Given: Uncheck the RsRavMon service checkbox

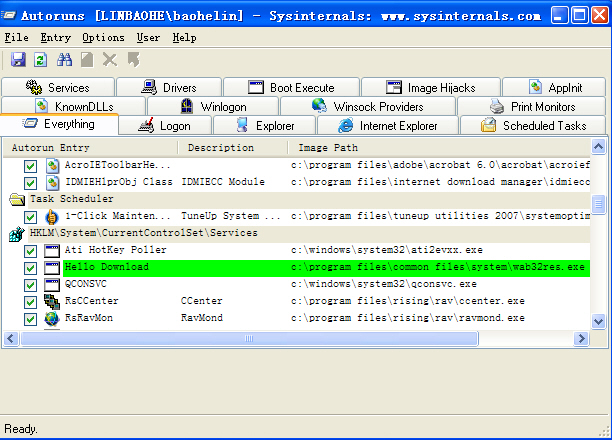Looking at the screenshot, I should [x=30, y=319].
